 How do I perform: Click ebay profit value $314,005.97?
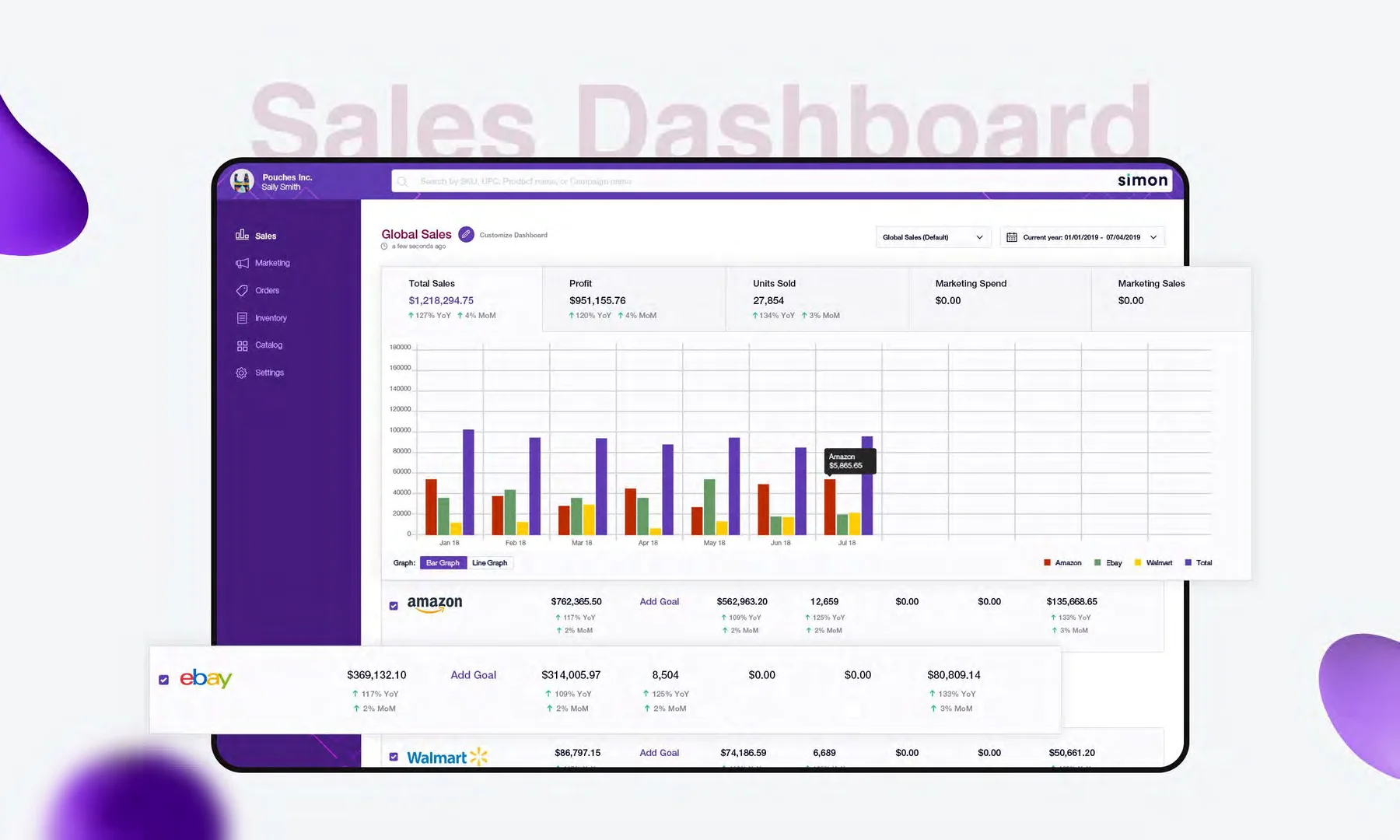click(x=571, y=675)
